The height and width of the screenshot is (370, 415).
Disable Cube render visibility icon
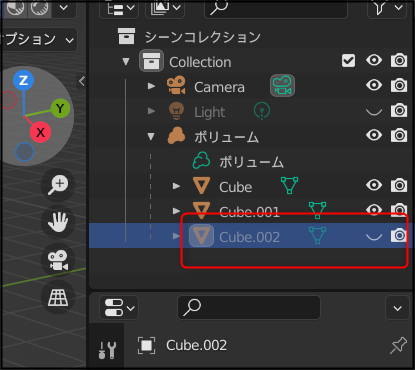[399, 185]
